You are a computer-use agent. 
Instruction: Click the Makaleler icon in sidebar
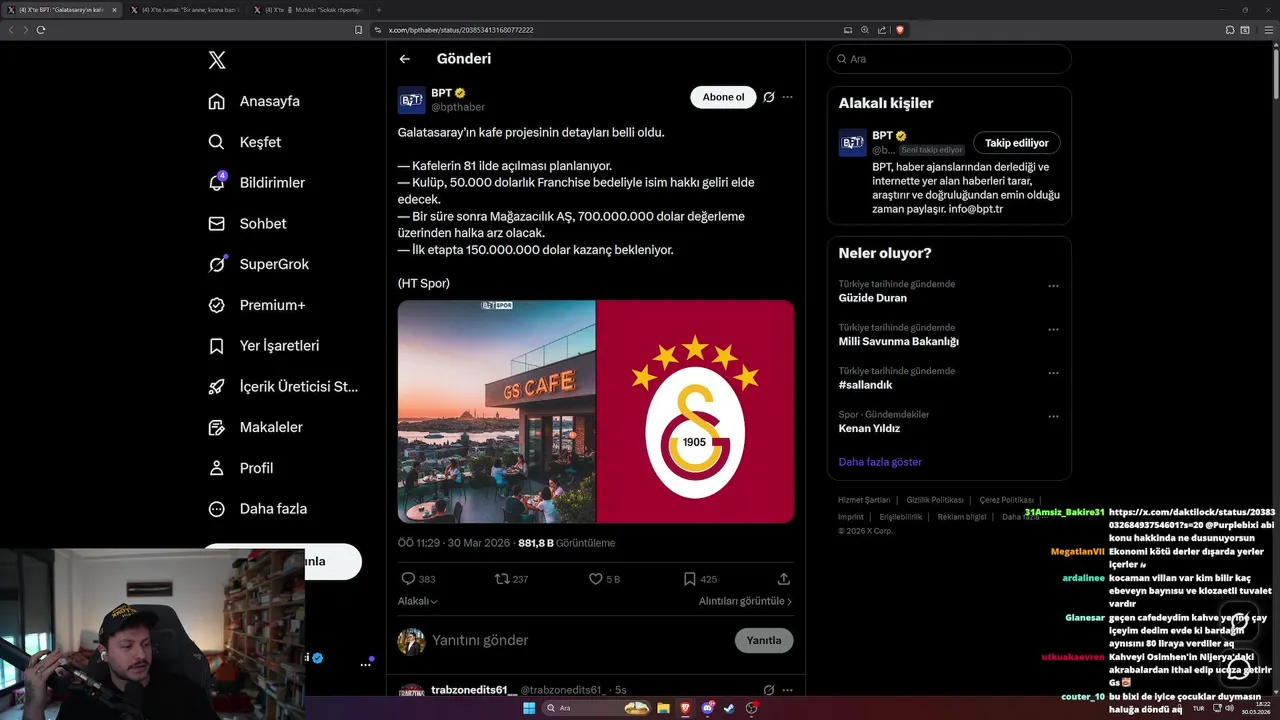point(216,427)
